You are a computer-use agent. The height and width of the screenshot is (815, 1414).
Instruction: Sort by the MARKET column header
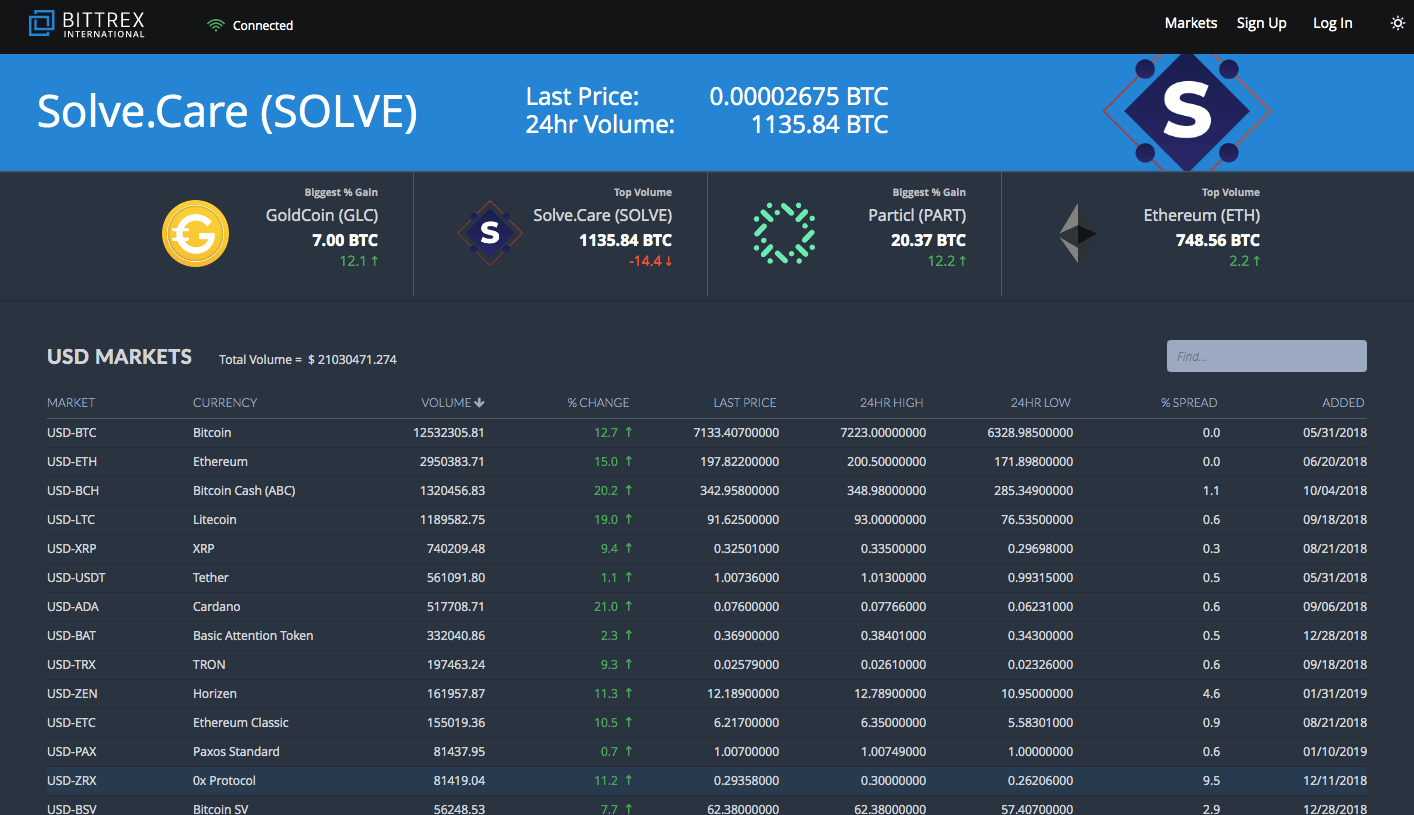pos(71,402)
